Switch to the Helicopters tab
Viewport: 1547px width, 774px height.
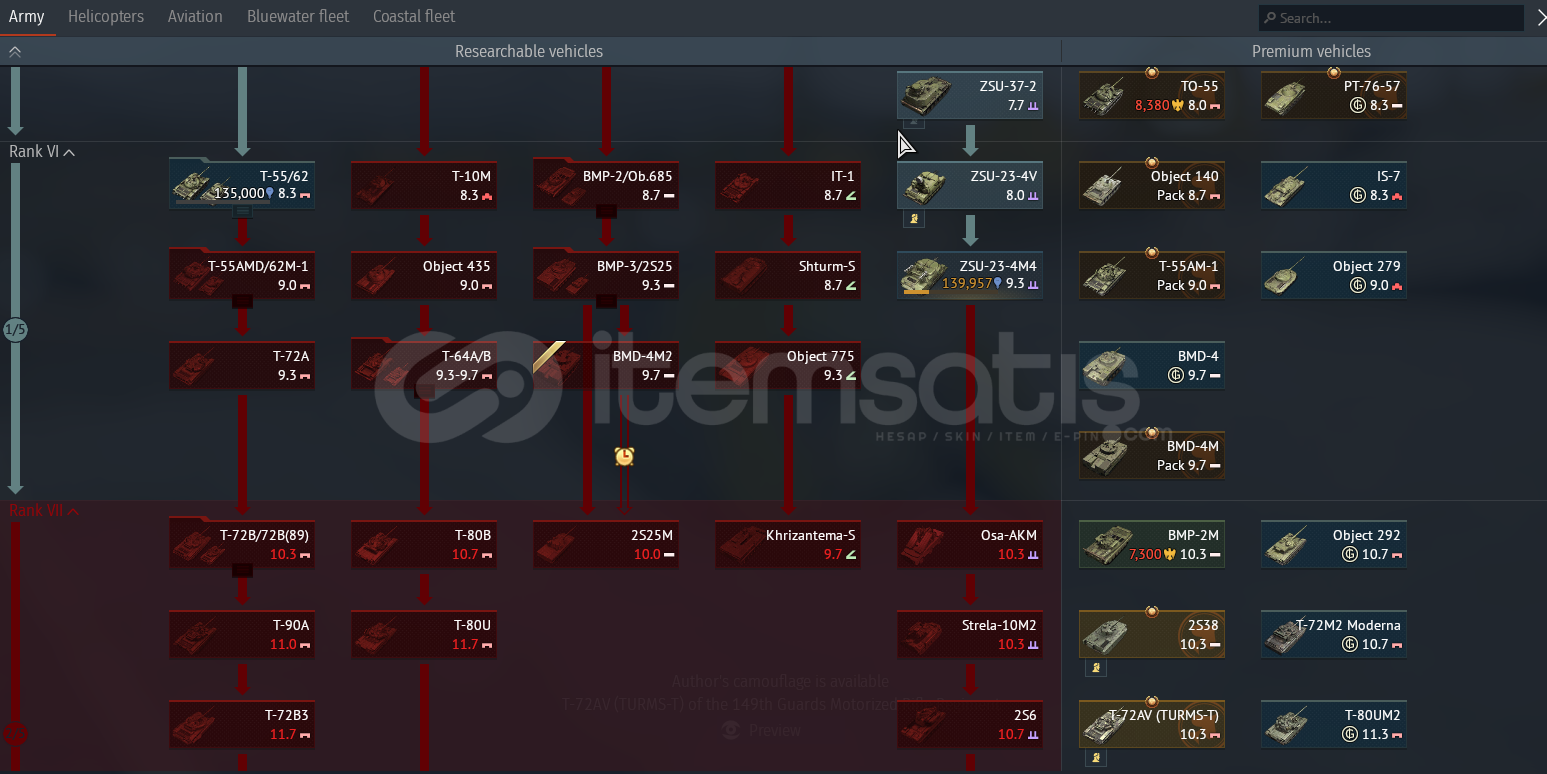coord(105,17)
